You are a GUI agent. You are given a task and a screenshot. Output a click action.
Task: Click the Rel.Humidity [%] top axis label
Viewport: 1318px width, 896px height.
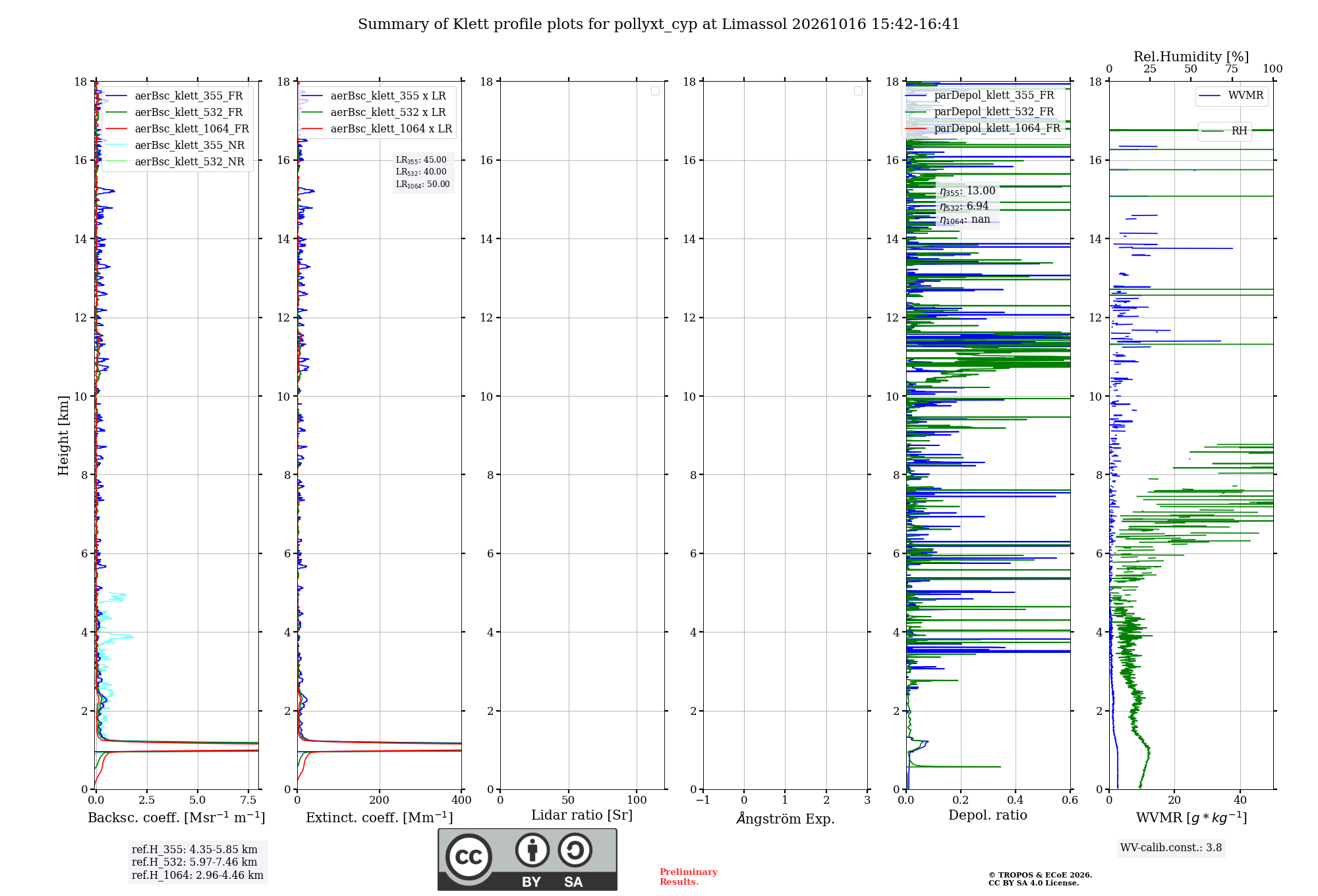click(x=1191, y=57)
